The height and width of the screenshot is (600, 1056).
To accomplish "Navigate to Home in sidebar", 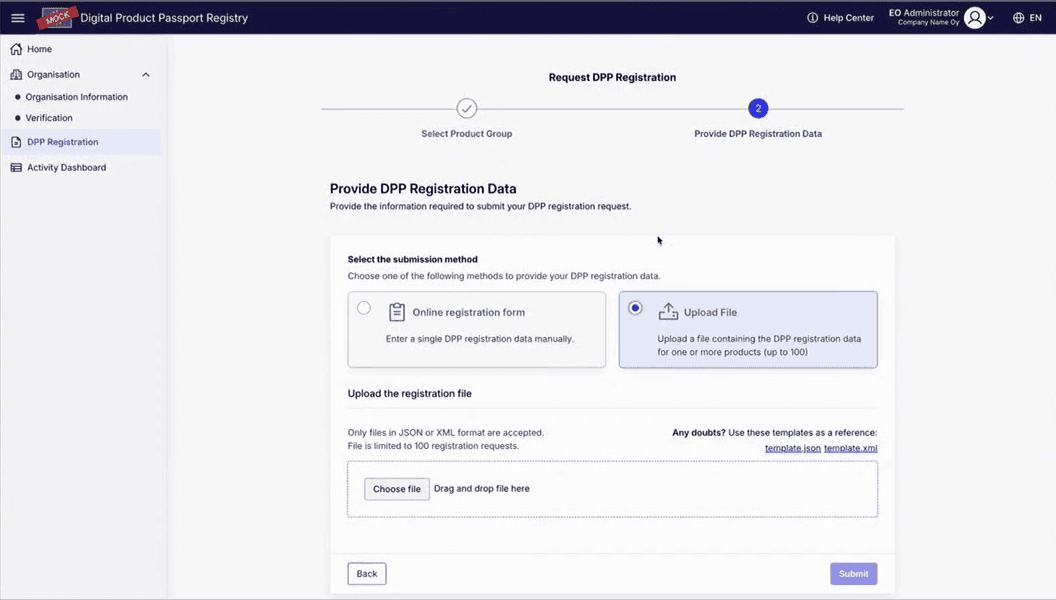I will (40, 49).
